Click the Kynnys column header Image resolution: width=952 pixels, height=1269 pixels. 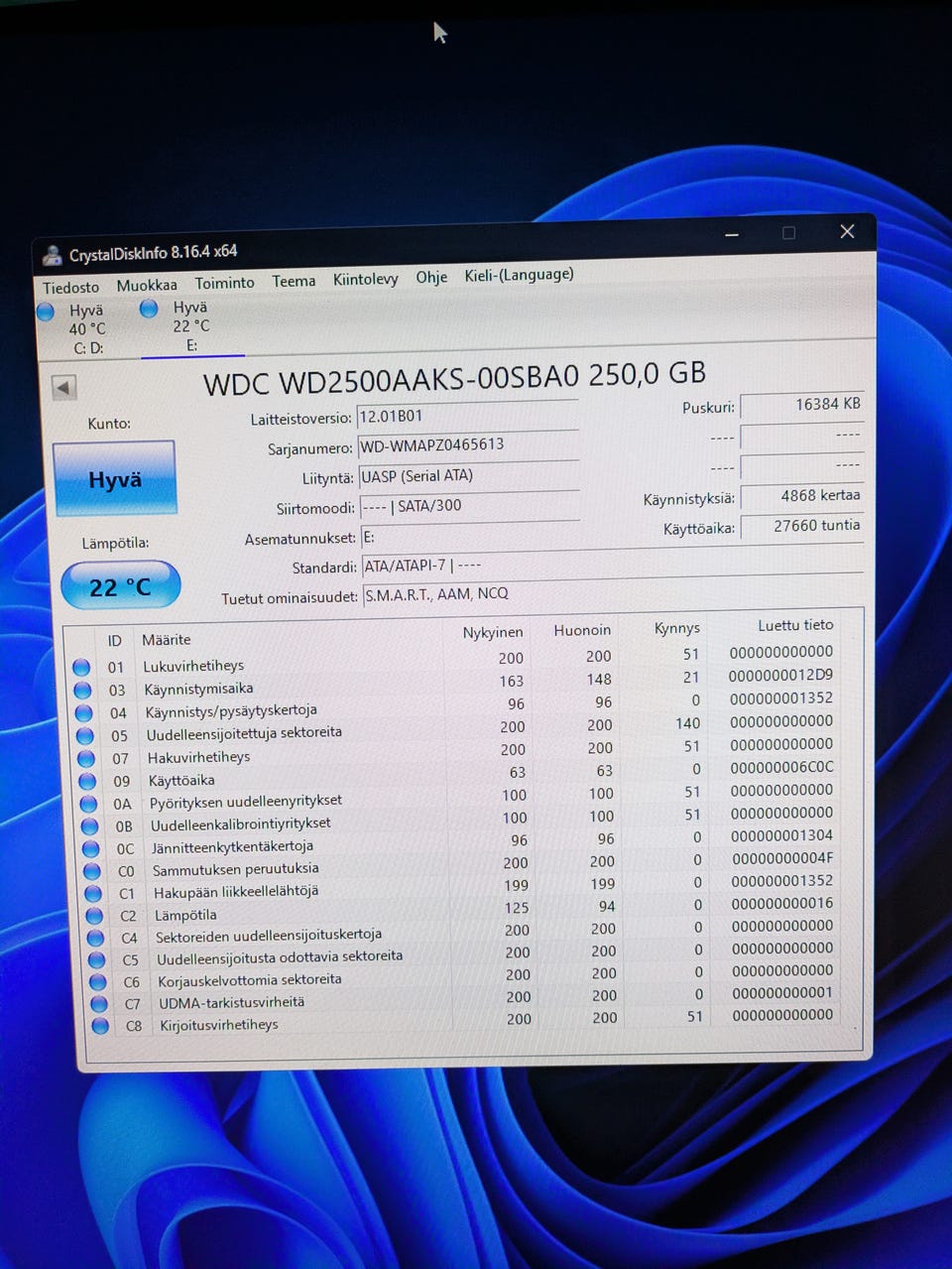[677, 628]
